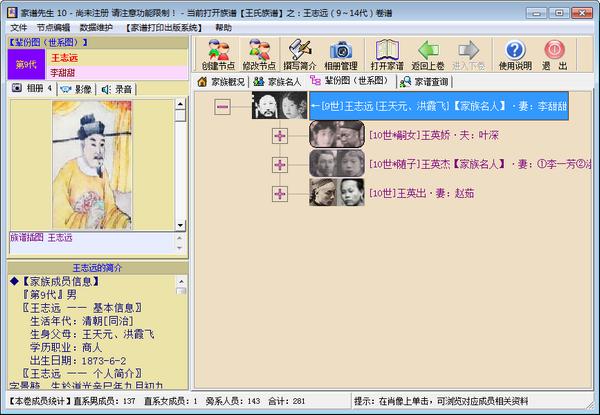600x415 pixels.
Task: Expand the 王英出 node
Action: tap(280, 194)
